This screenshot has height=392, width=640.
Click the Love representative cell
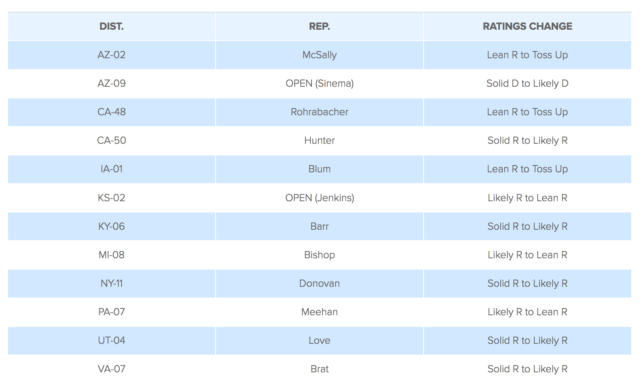point(319,341)
